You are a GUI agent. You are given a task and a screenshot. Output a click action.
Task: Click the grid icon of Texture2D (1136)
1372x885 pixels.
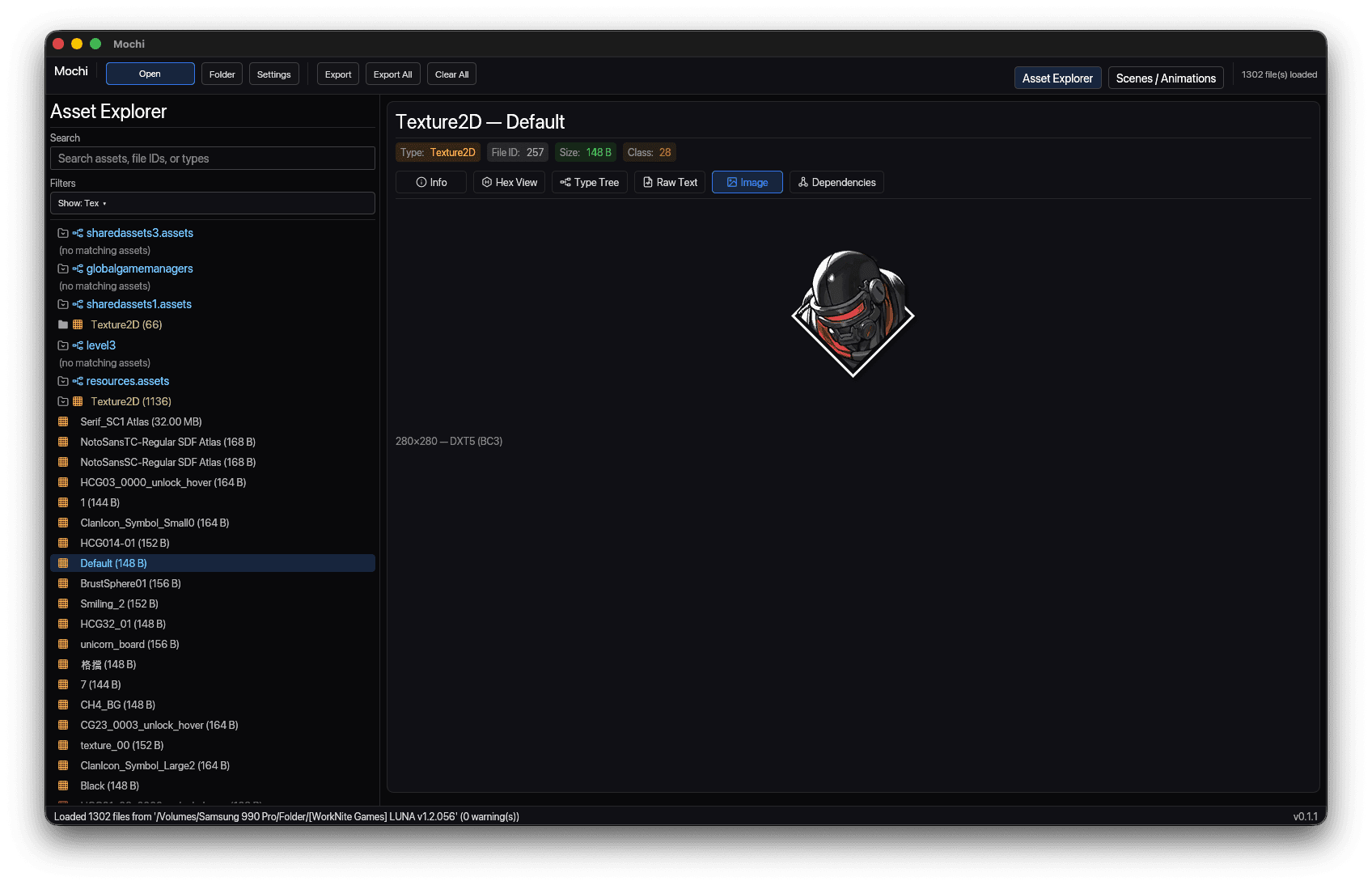point(78,401)
